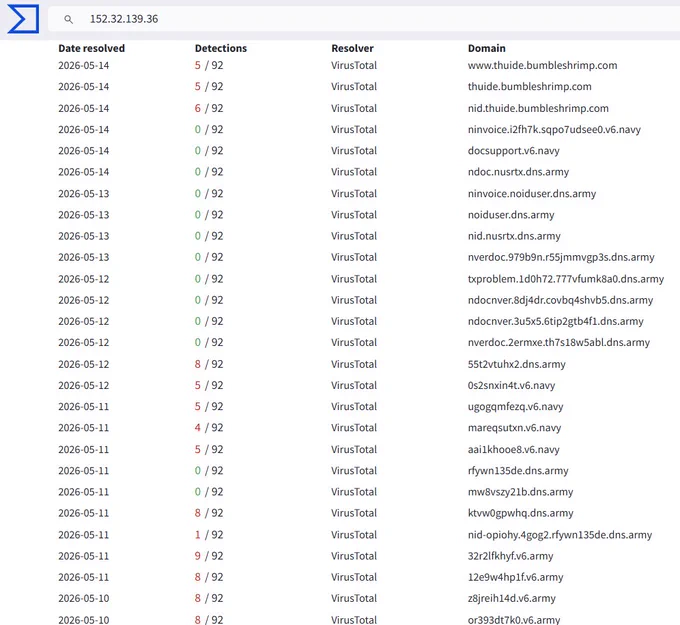The width and height of the screenshot is (680, 625).
Task: Click VirusTotal resolver for ndoc.nusrtx.dns.army
Action: [354, 172]
